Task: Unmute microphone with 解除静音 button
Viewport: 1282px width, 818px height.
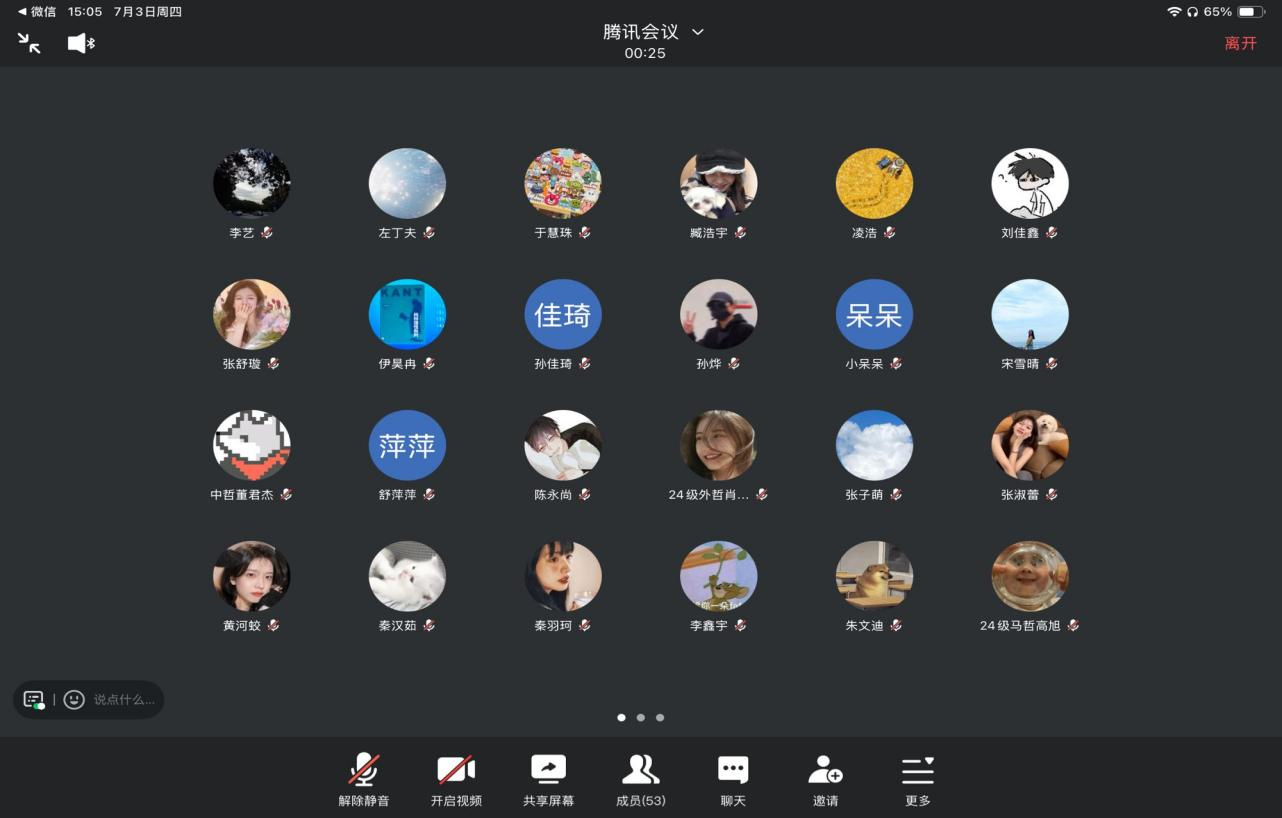Action: click(363, 780)
